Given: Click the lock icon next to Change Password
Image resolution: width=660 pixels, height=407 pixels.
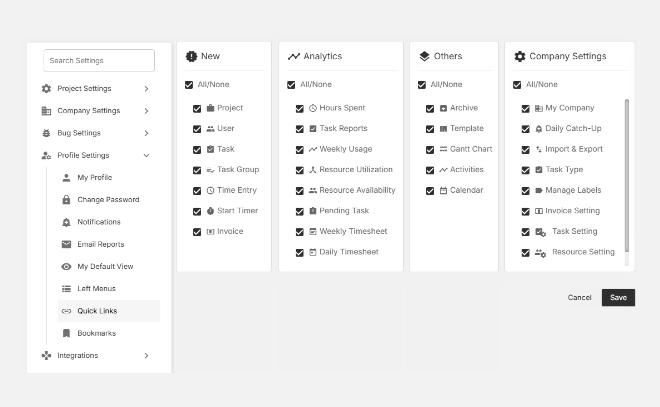Looking at the screenshot, I should coord(66,200).
